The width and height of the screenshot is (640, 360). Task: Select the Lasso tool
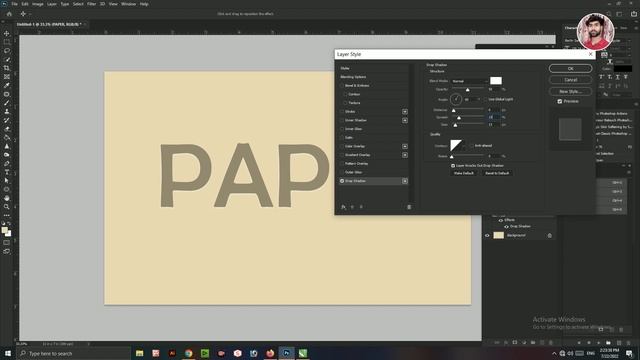[7, 51]
